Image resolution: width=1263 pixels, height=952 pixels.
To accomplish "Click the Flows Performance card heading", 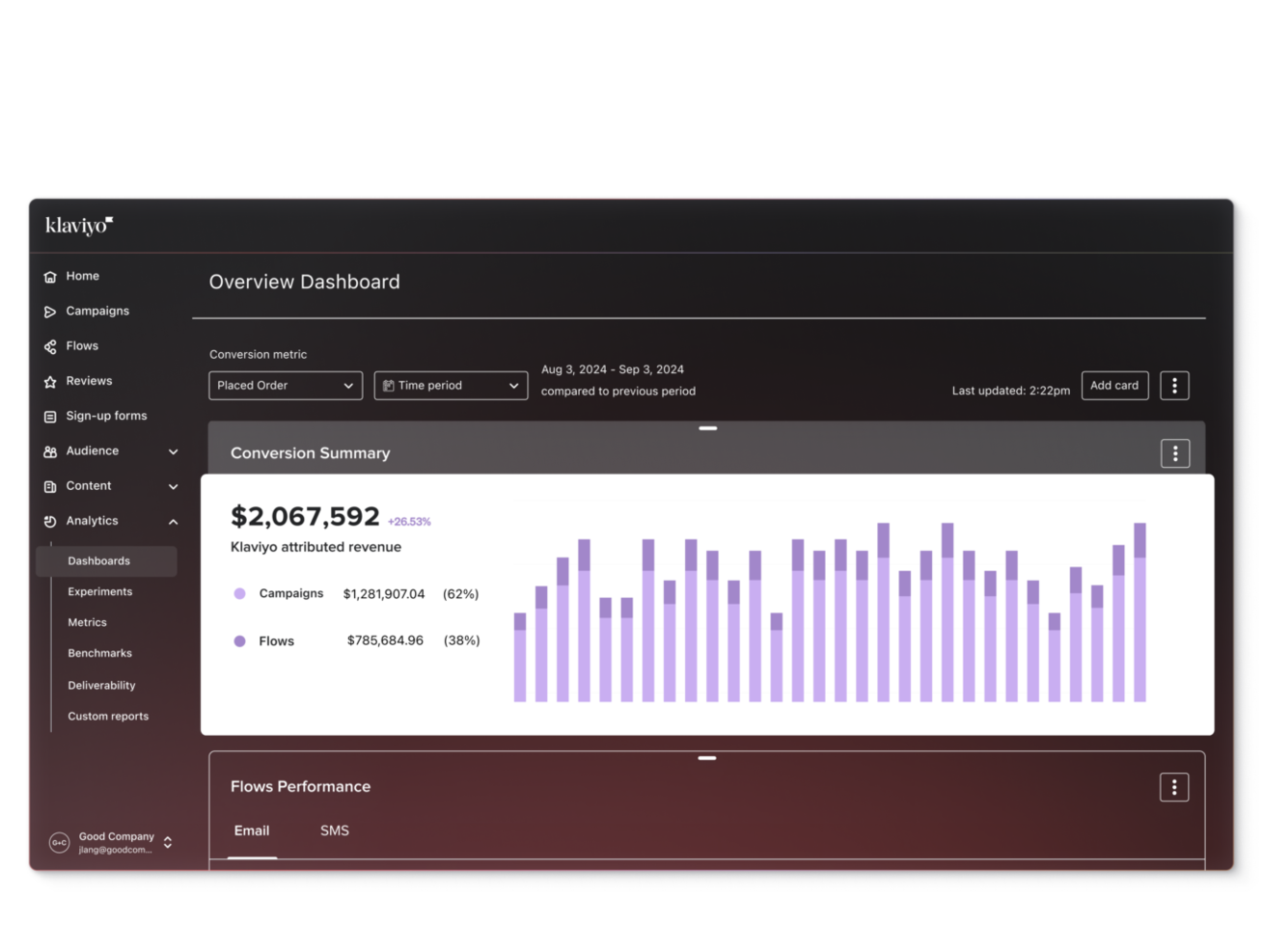I will [x=300, y=786].
